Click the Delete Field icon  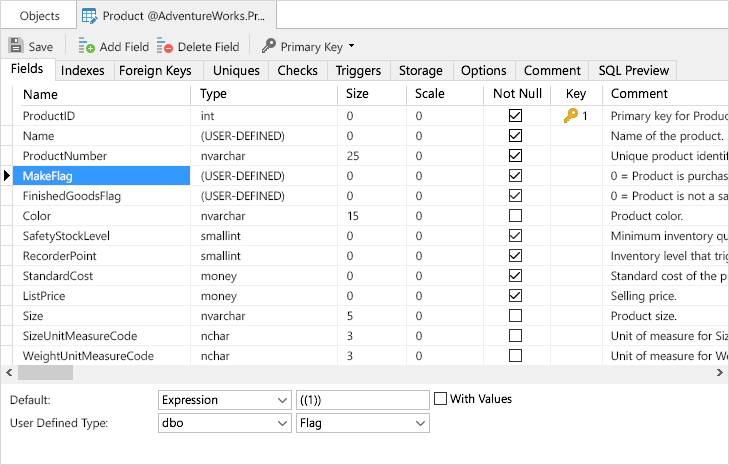165,46
